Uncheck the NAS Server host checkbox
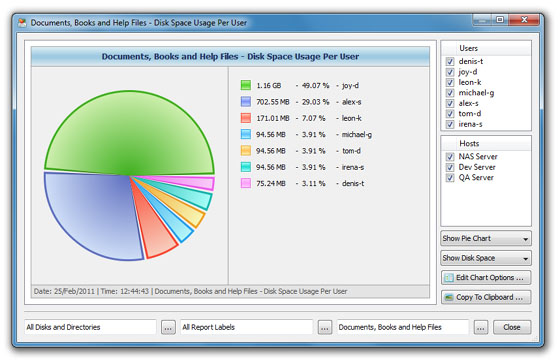Viewport: 560px width, 363px height. (450, 156)
